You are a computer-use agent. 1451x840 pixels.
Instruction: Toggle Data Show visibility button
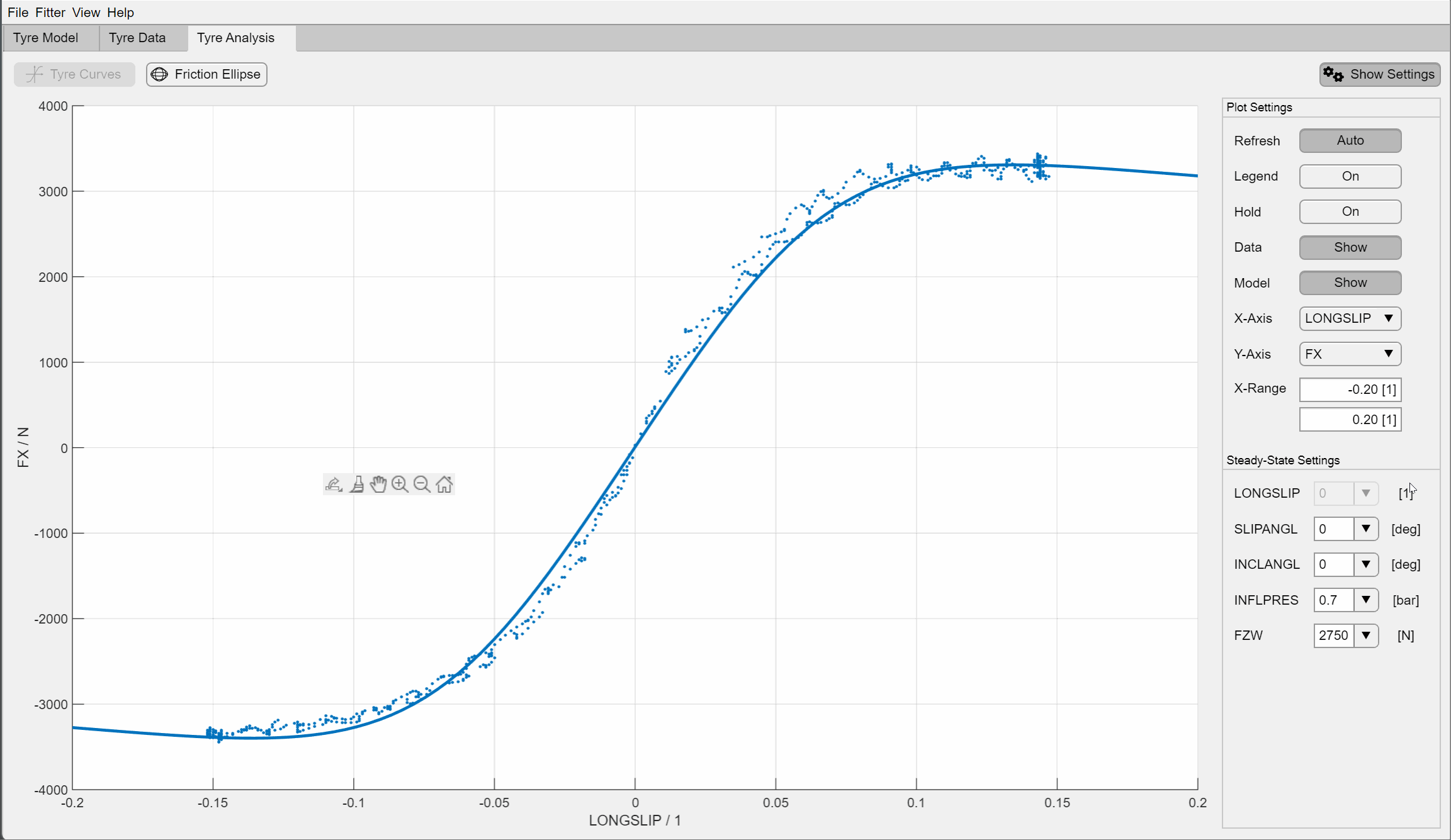click(x=1350, y=247)
